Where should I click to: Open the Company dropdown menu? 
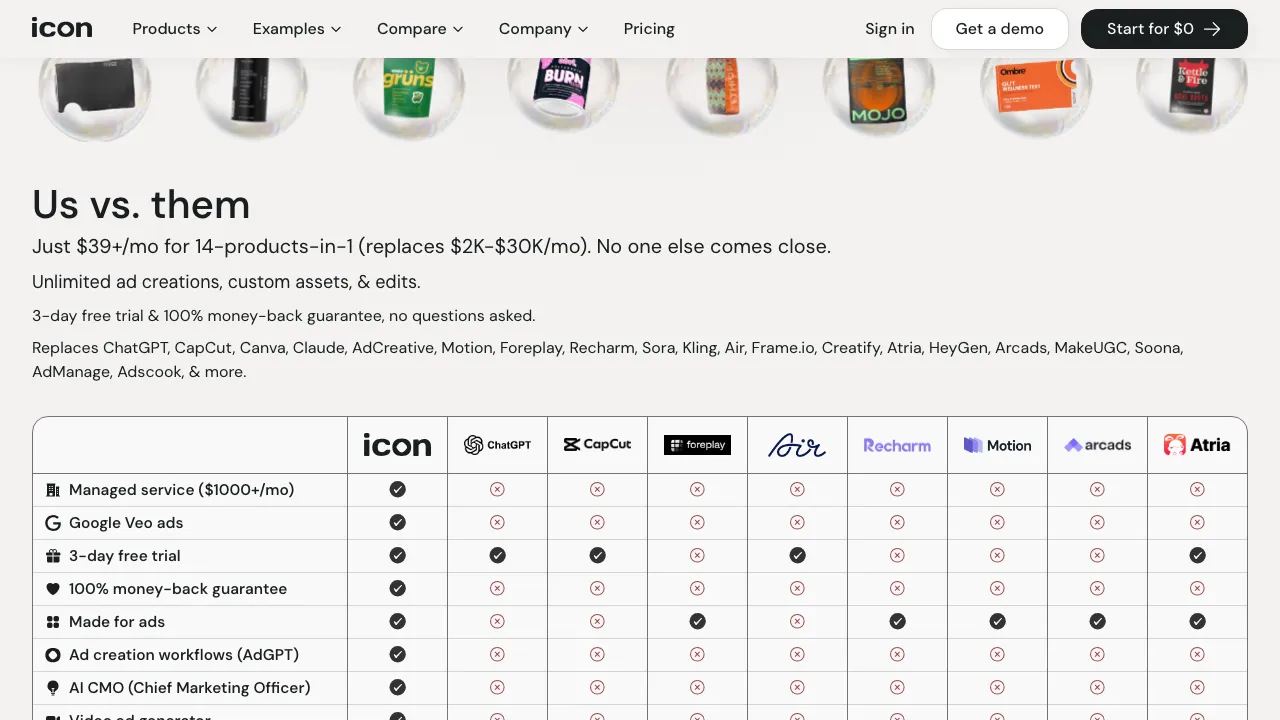[543, 29]
